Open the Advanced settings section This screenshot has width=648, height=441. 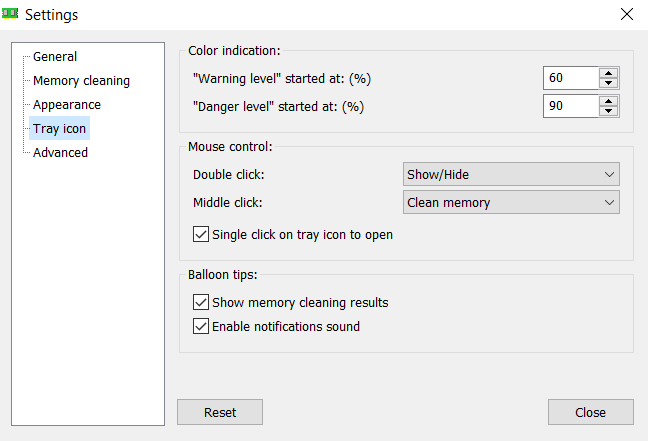tap(60, 153)
